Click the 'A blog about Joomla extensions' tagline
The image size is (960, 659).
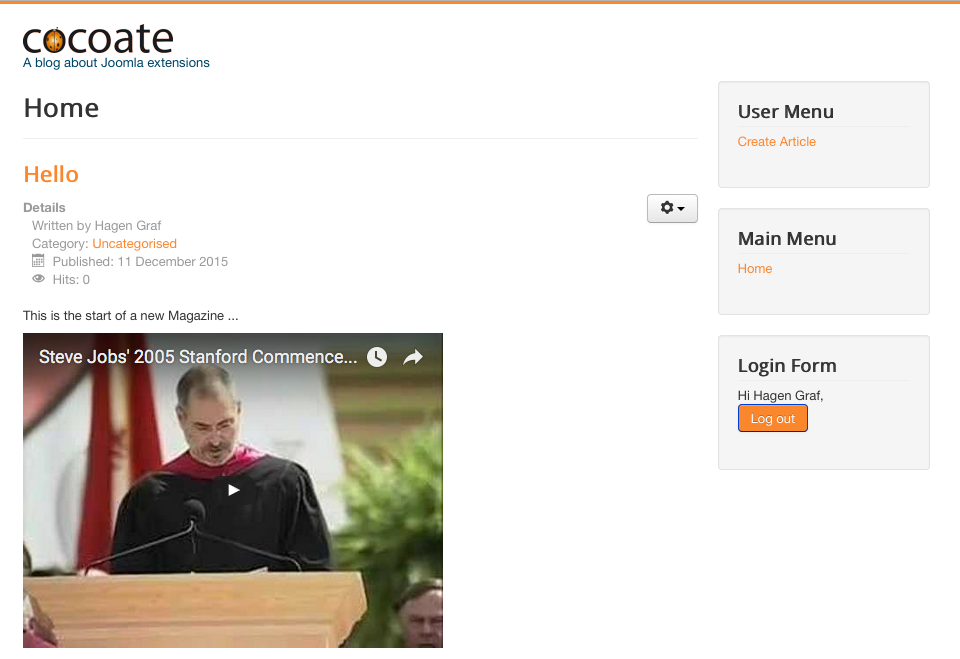pyautogui.click(x=116, y=62)
